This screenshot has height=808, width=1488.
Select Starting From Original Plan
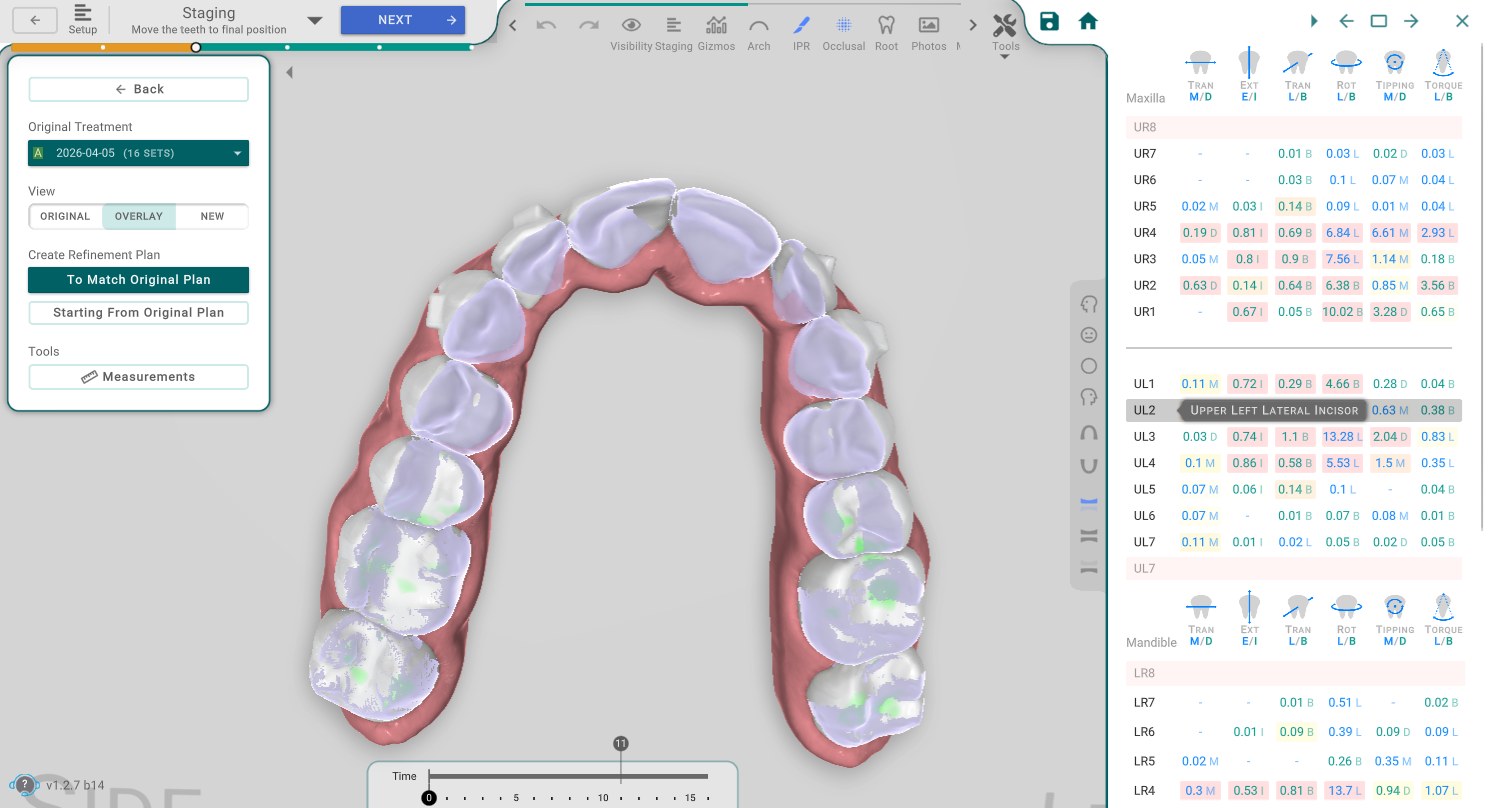(x=138, y=313)
